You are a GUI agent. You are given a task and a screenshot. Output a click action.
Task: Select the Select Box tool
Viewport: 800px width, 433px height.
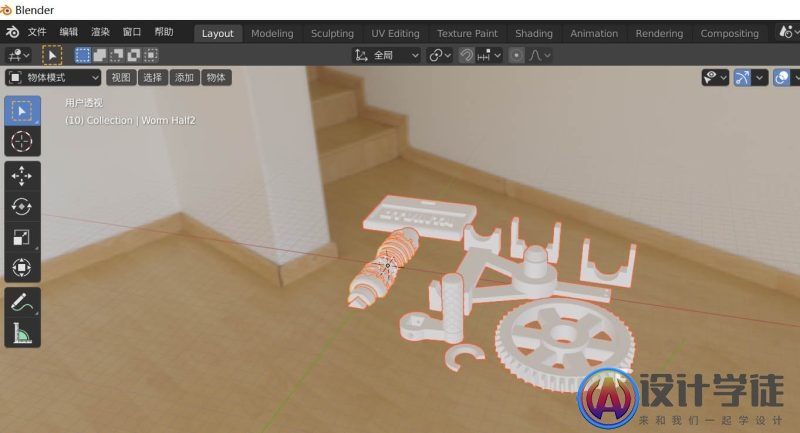tap(22, 111)
